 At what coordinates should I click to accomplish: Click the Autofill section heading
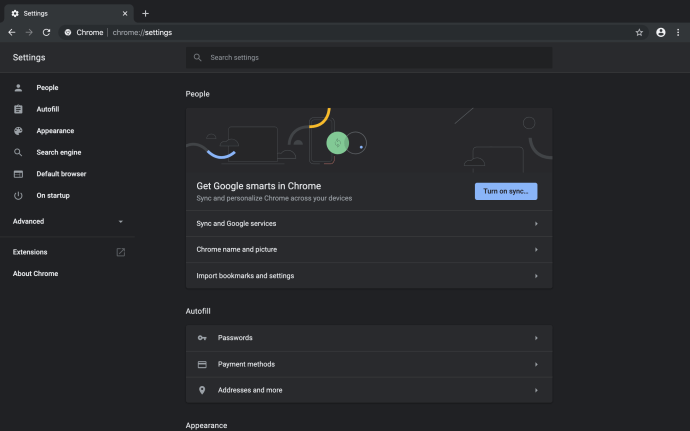click(x=198, y=311)
